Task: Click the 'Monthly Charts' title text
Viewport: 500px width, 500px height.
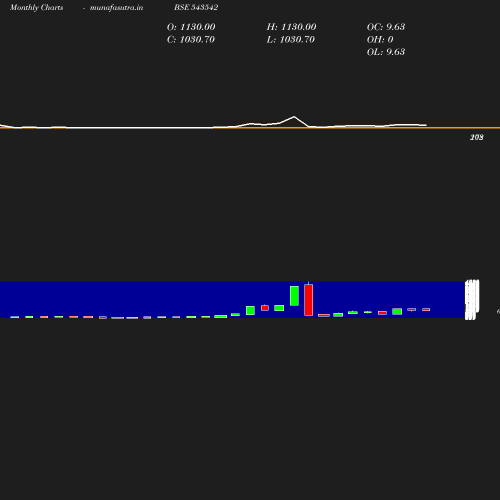Action: tap(37, 7)
